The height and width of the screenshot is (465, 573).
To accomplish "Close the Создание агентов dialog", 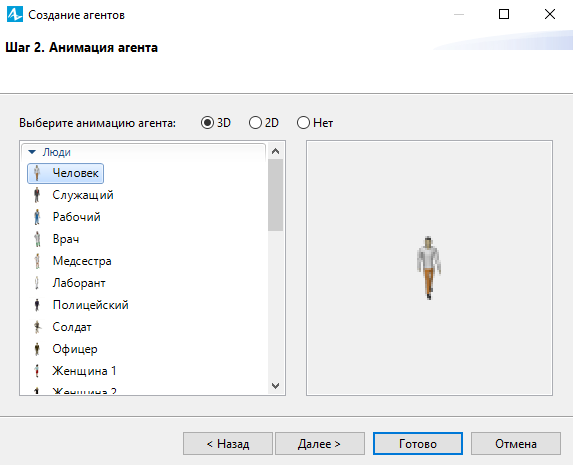I will pyautogui.click(x=550, y=14).
